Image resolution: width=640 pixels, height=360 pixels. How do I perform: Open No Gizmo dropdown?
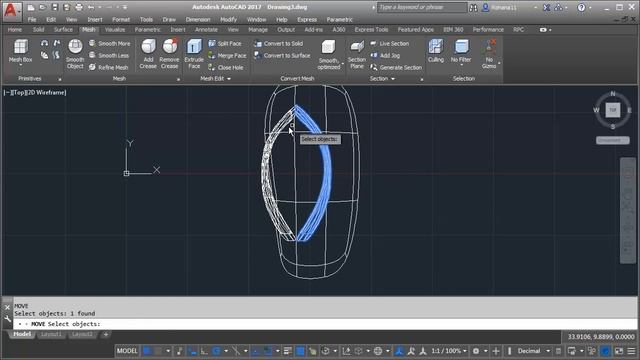(x=489, y=53)
